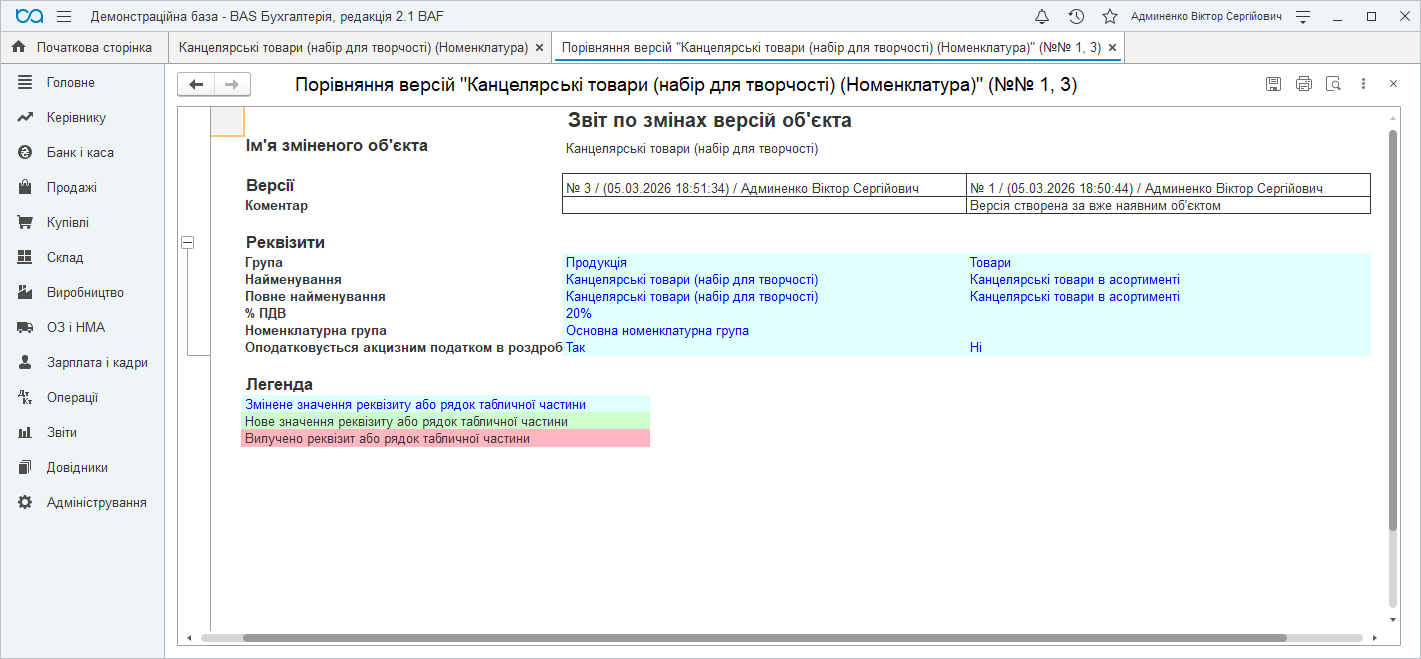Open the application logo menu
1421x659 pixels.
pyautogui.click(x=29, y=17)
